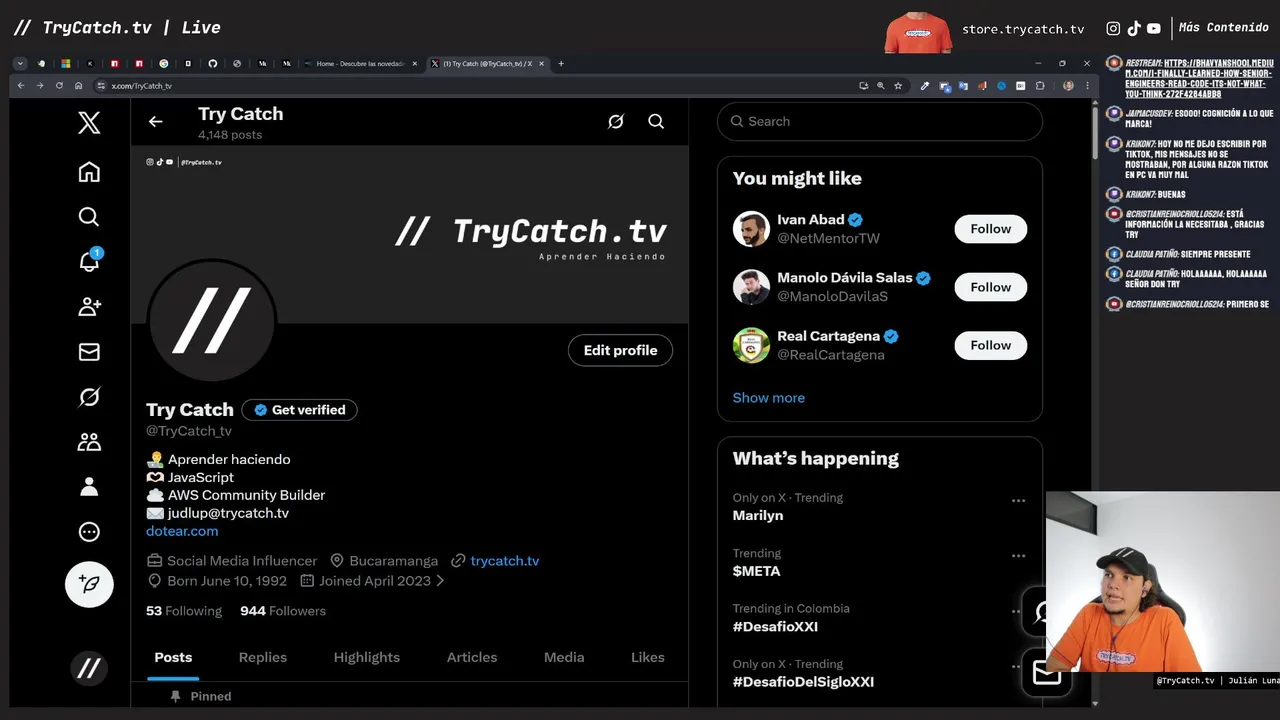
Task: Click the round white Post compose button
Action: [89, 584]
